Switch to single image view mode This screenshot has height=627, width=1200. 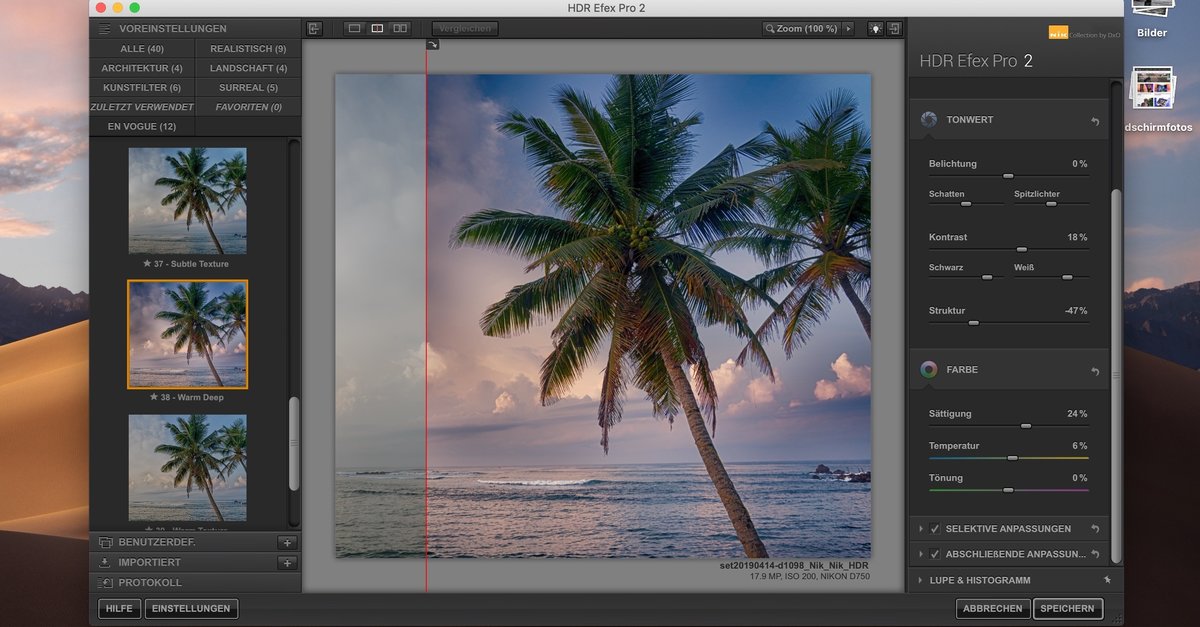click(353, 29)
